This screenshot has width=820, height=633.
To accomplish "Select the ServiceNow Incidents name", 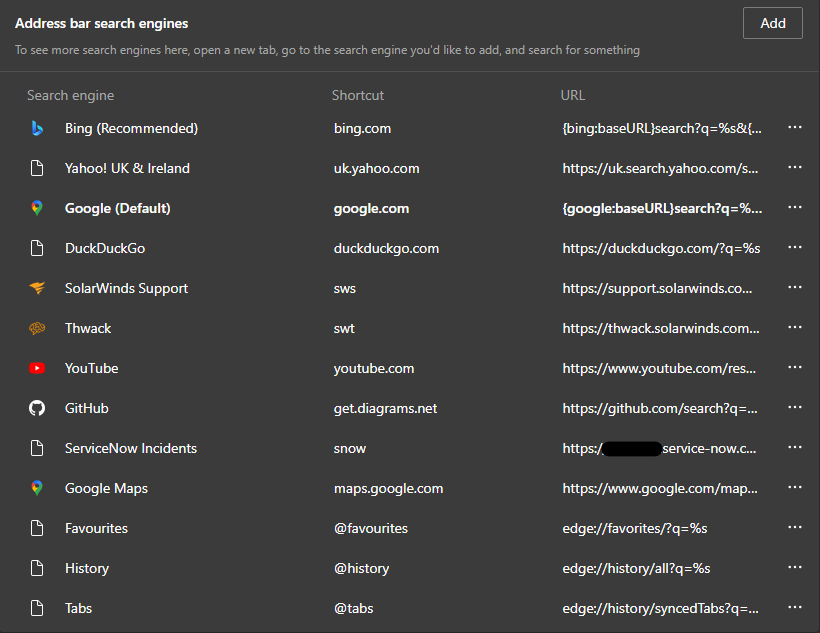I will pos(131,448).
